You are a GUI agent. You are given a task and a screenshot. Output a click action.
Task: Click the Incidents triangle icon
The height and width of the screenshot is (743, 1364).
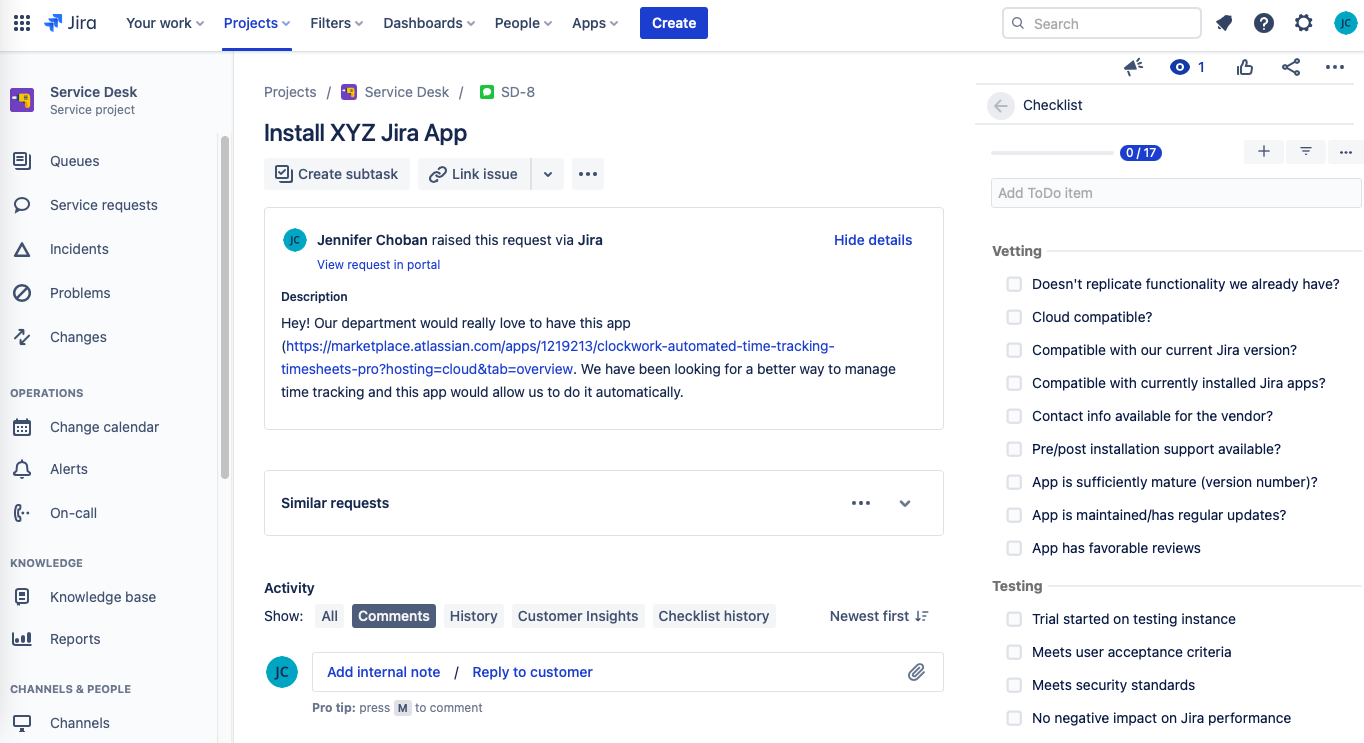click(x=22, y=249)
